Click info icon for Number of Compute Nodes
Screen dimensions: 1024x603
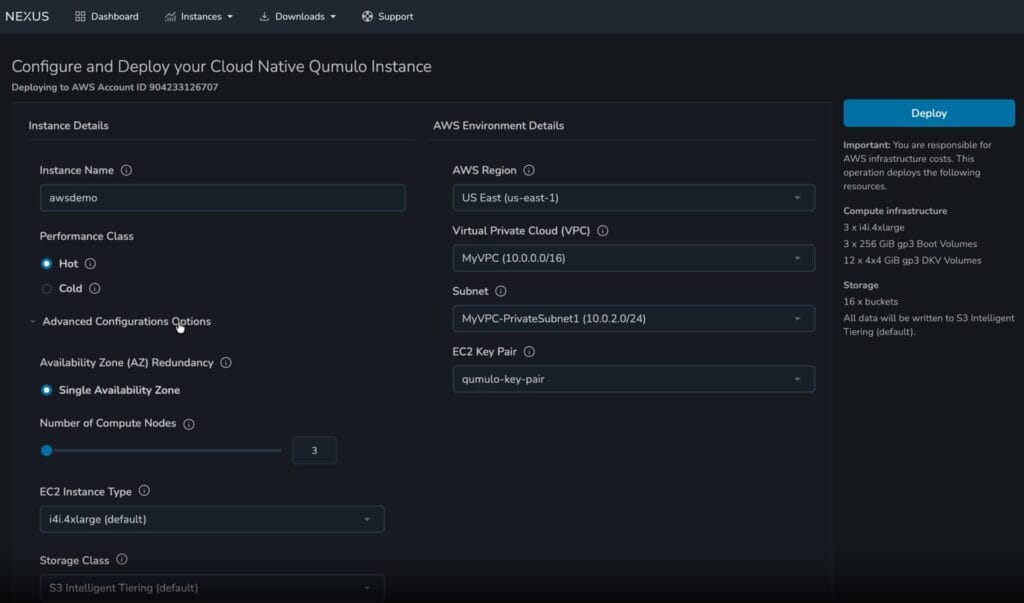point(189,424)
